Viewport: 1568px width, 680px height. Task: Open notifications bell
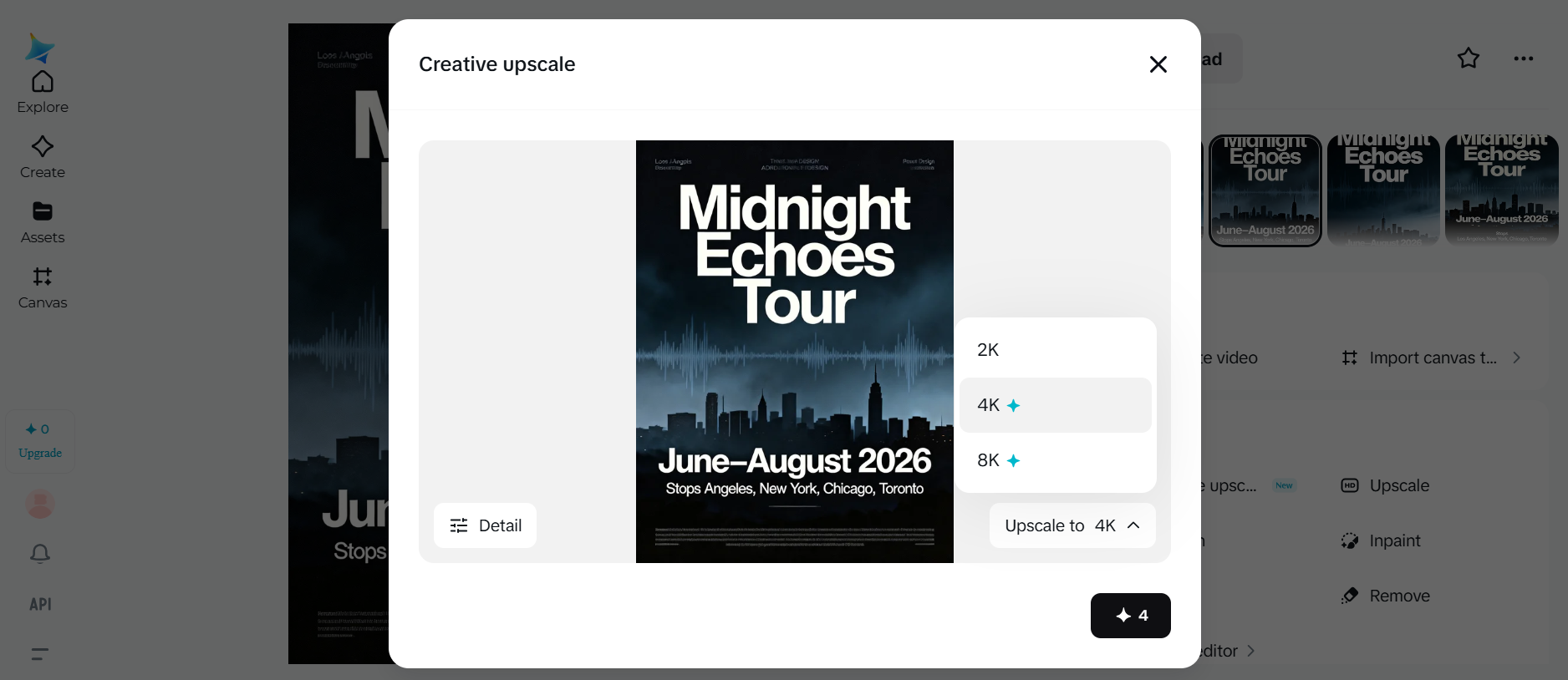pyautogui.click(x=40, y=553)
